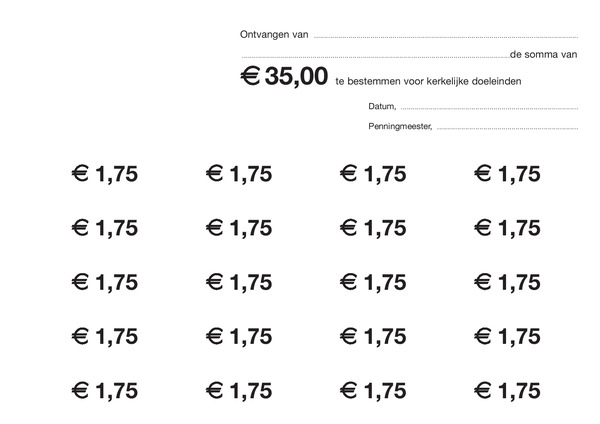The width and height of the screenshot is (600, 424).
Task: Click the € 1,75 coupon in second row, fourth column
Action: (507, 228)
